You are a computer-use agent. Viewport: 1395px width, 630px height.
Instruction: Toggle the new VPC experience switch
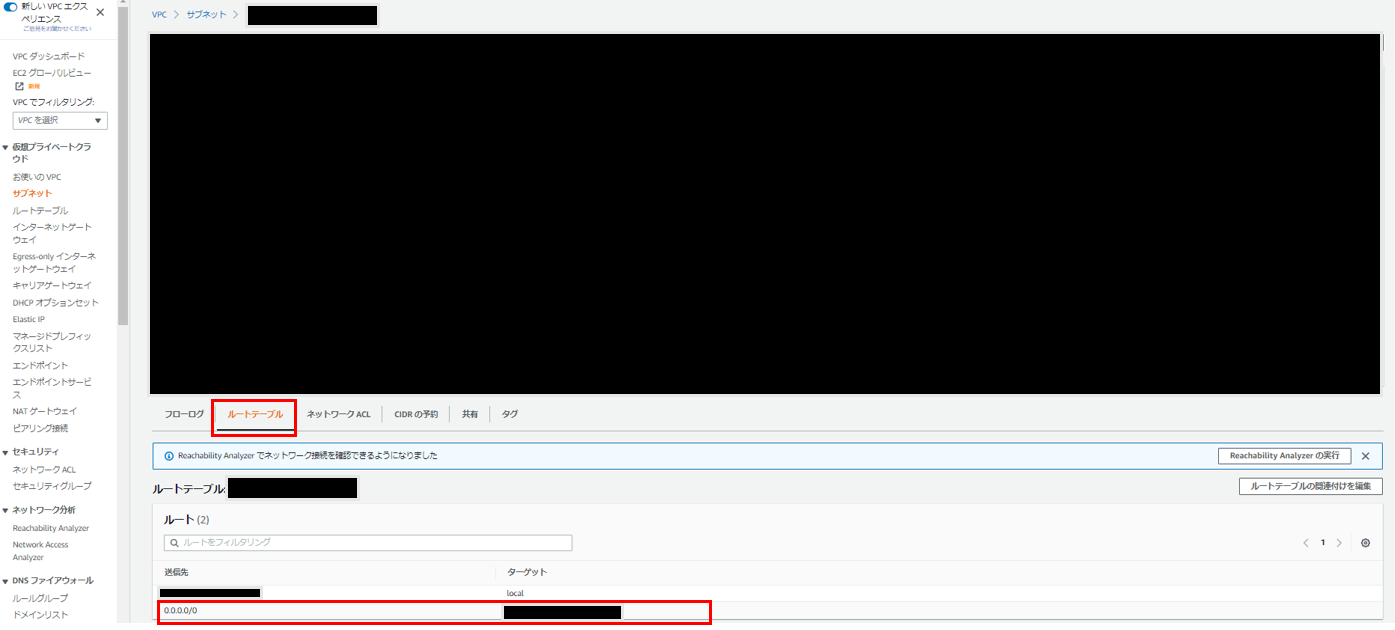pos(11,7)
